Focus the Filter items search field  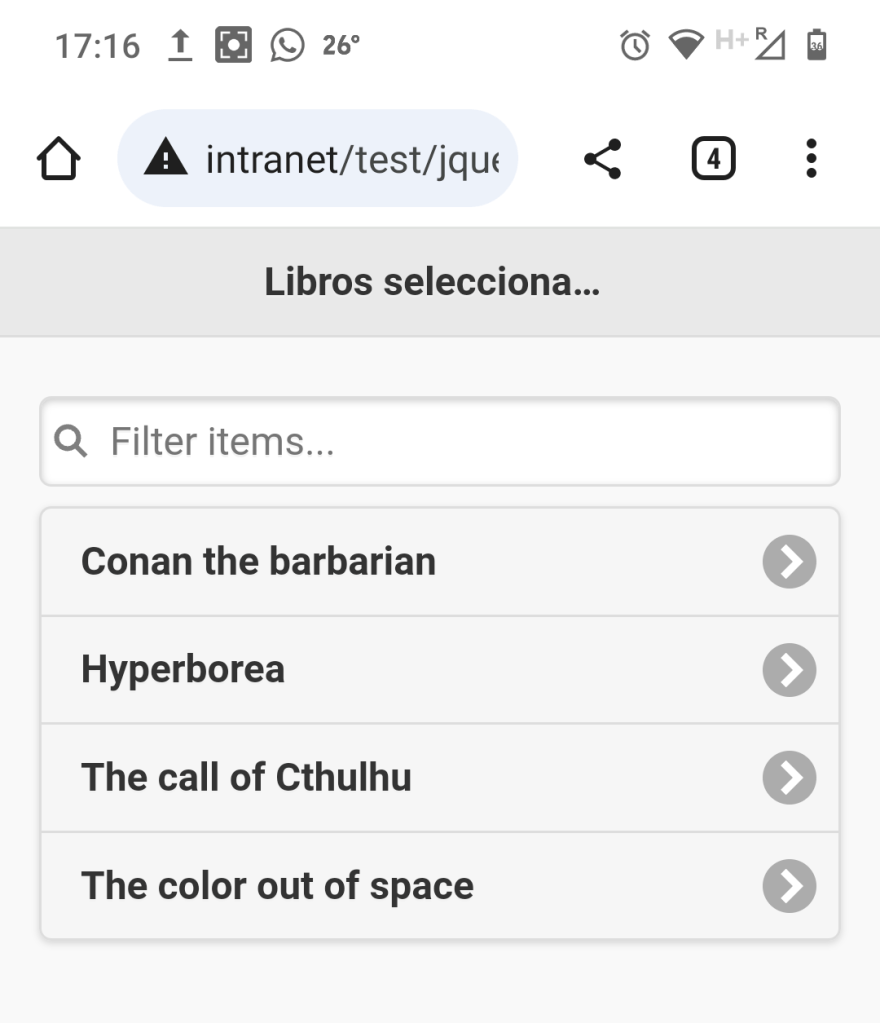pyautogui.click(x=460, y=441)
